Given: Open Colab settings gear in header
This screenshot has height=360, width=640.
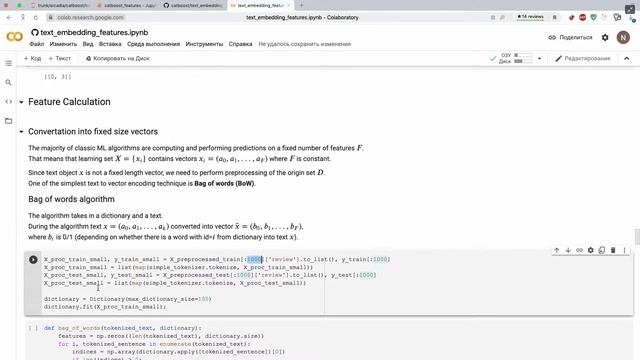Looking at the screenshot, I should pyautogui.click(x=605, y=38).
